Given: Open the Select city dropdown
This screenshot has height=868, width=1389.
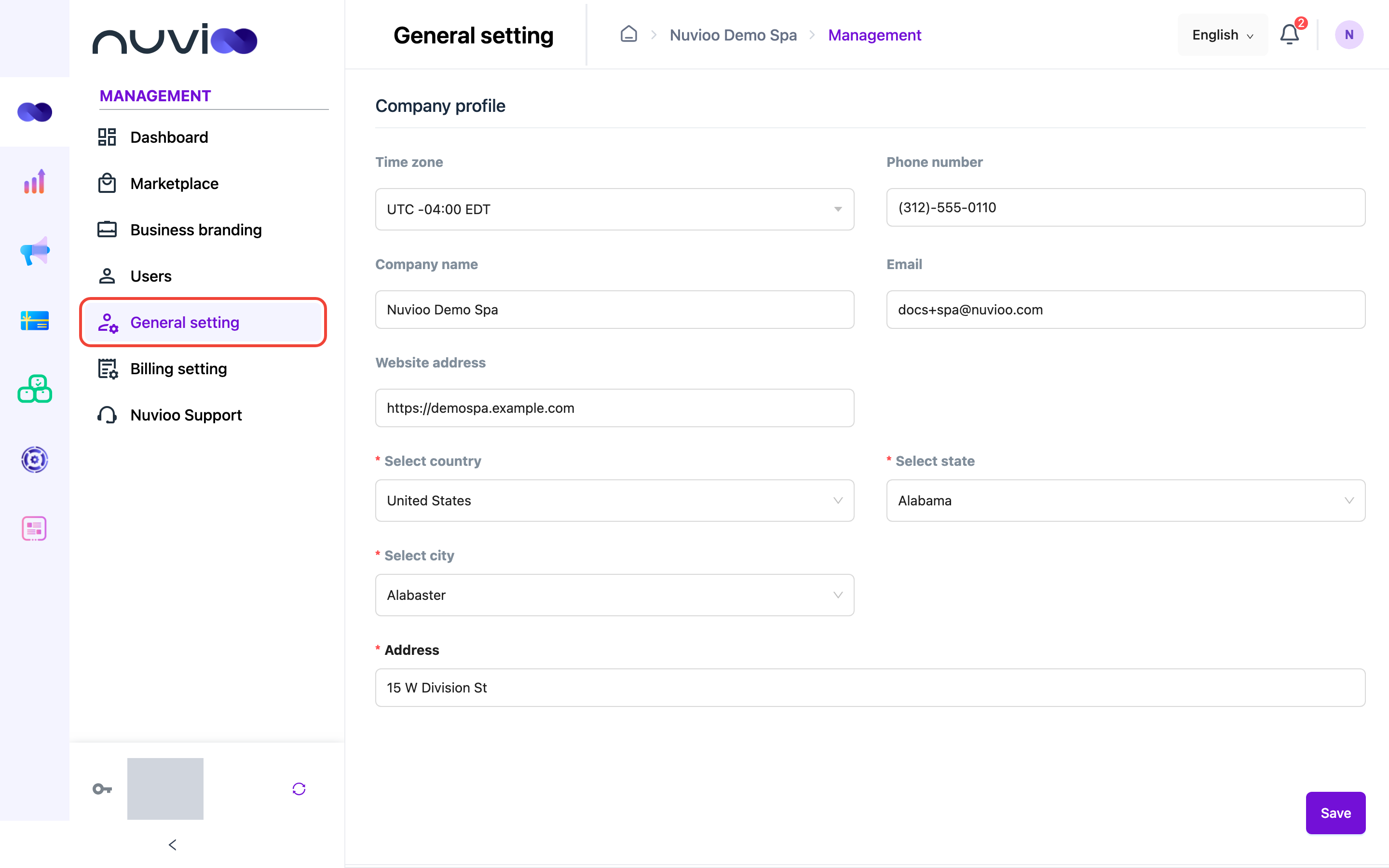Looking at the screenshot, I should tap(614, 595).
